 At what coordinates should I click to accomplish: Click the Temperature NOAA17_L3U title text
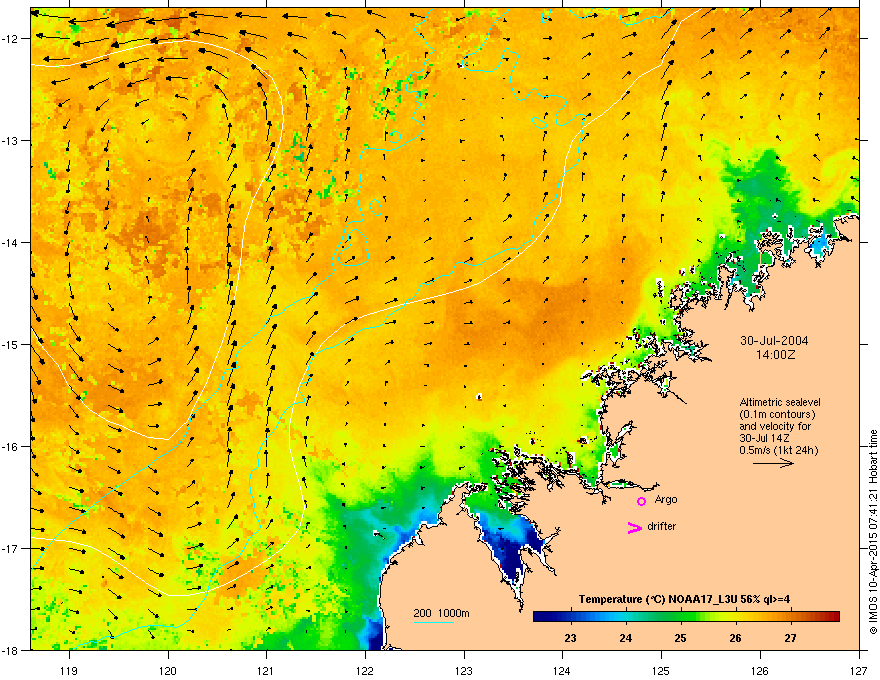click(x=684, y=599)
